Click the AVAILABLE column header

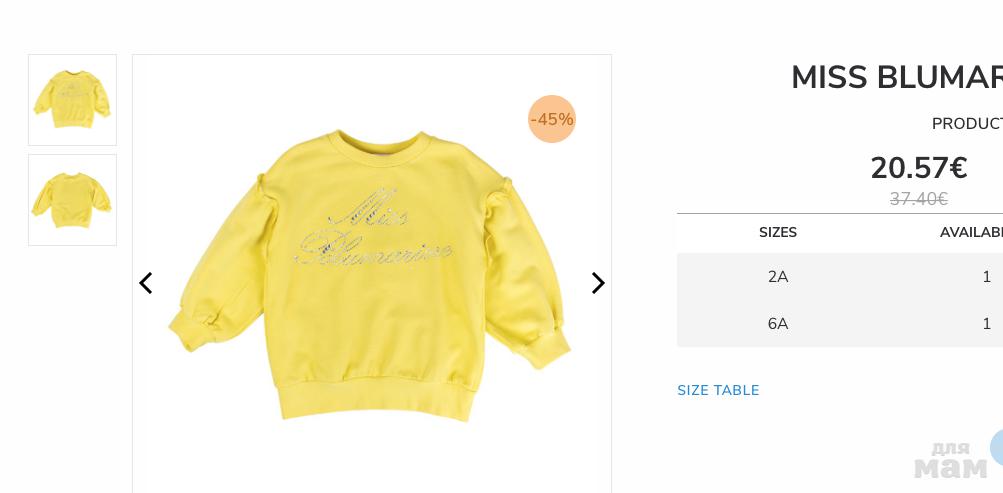971,233
